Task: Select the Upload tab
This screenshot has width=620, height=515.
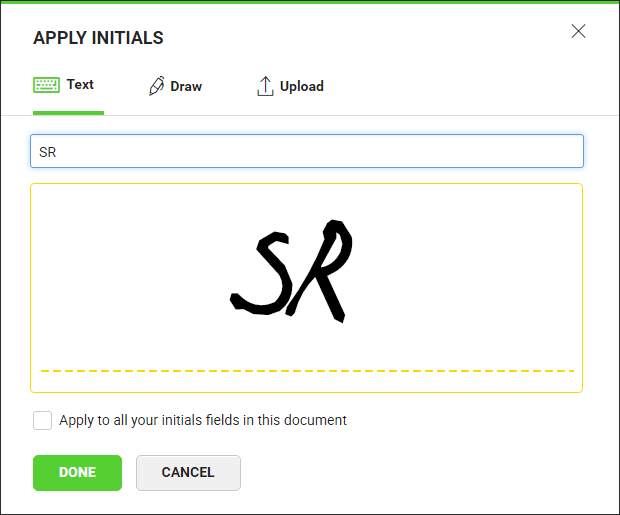Action: click(x=301, y=87)
